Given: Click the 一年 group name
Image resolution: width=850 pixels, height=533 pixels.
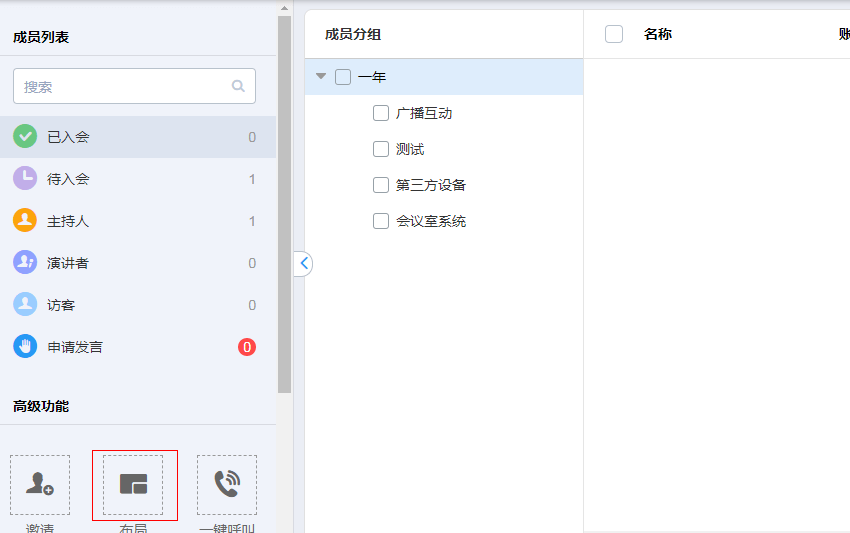Looking at the screenshot, I should pyautogui.click(x=372, y=77).
